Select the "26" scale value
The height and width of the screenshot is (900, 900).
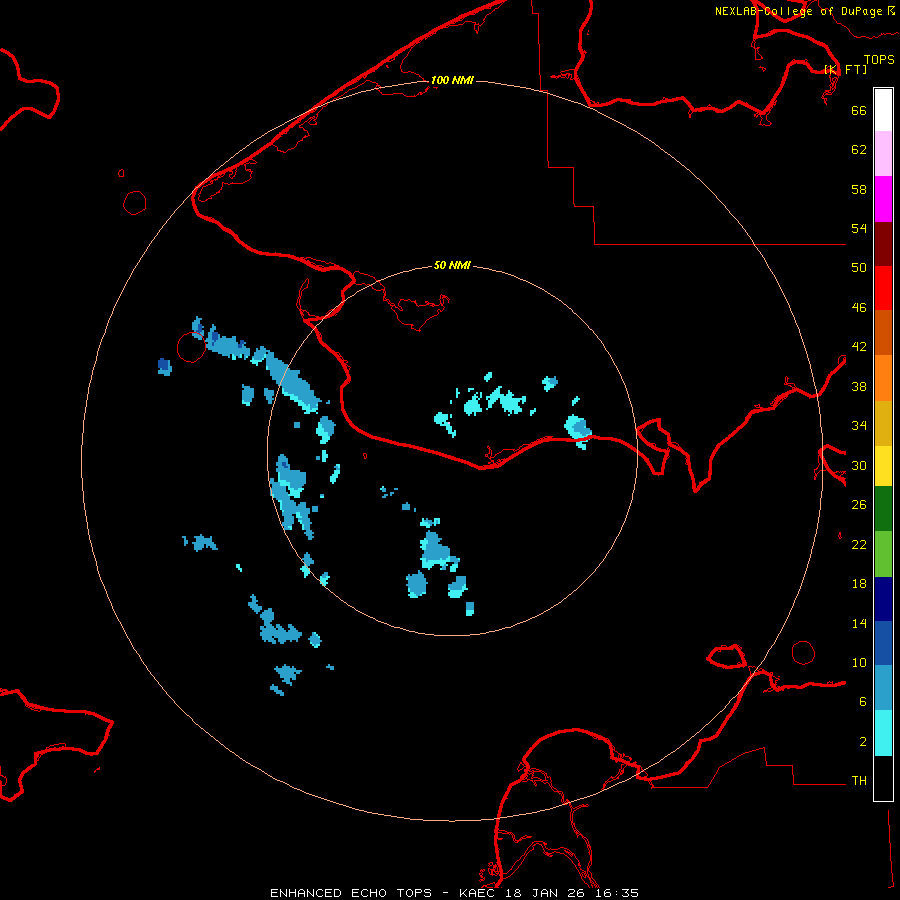tap(859, 505)
